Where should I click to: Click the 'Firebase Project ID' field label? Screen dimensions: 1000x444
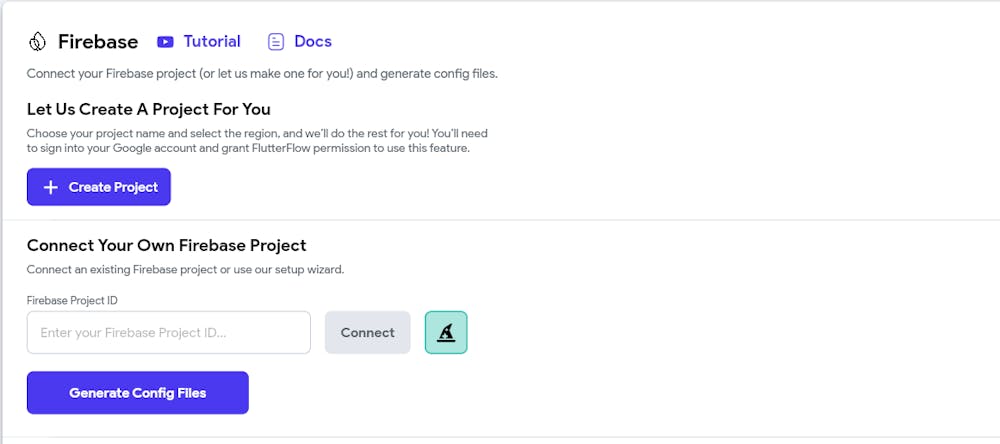72,300
